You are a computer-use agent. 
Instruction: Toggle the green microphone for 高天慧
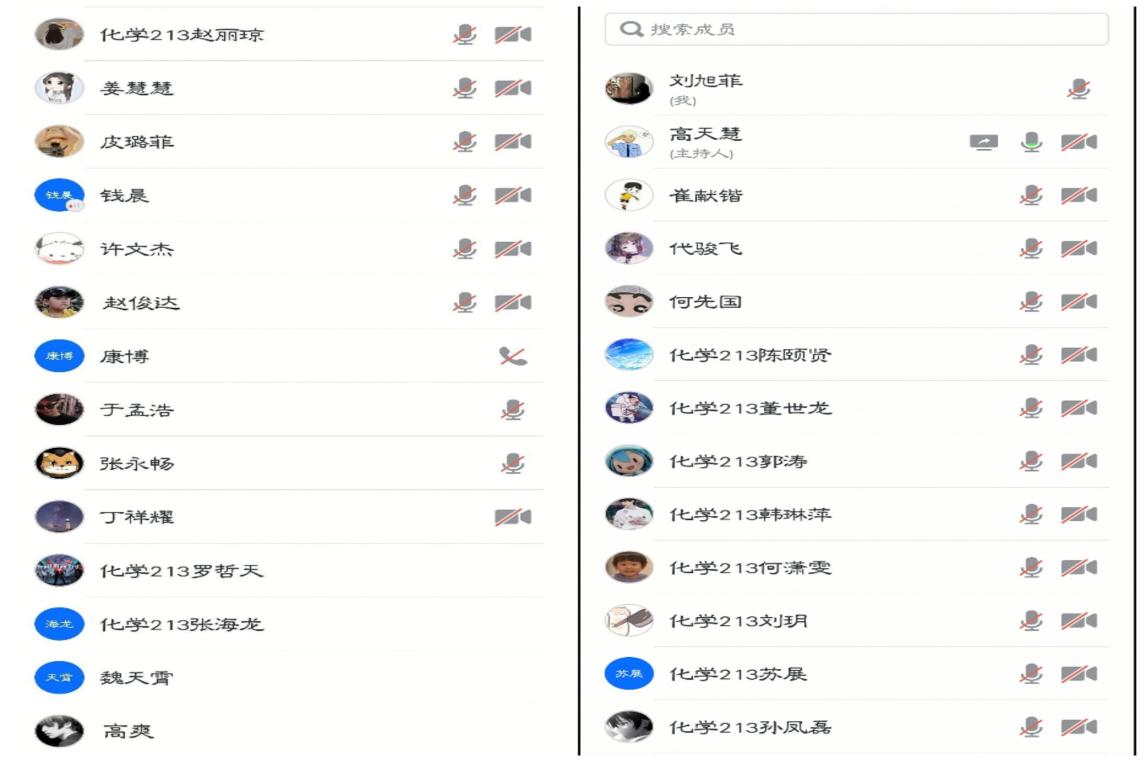click(1031, 142)
